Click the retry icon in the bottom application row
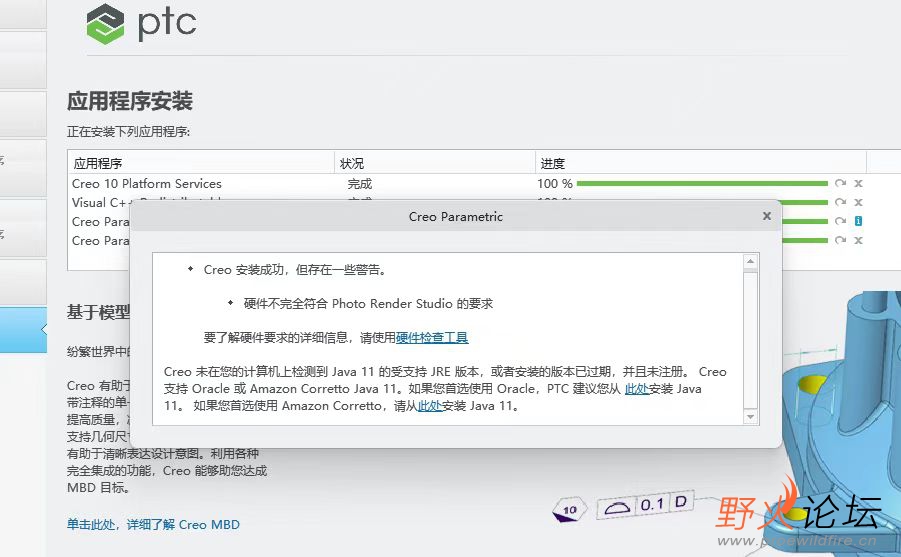 coord(840,240)
